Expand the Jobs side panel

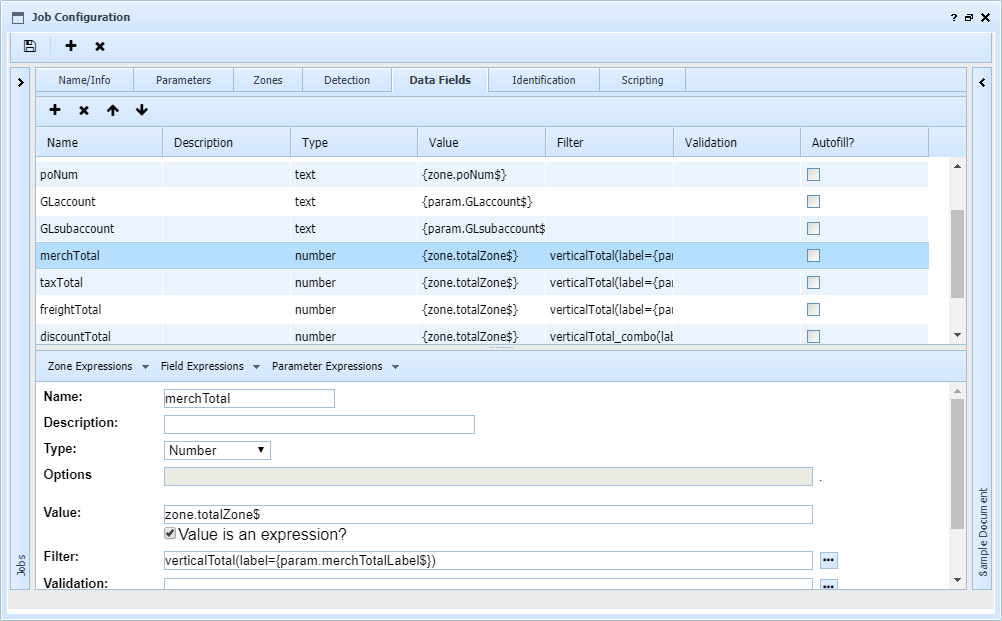(x=21, y=83)
